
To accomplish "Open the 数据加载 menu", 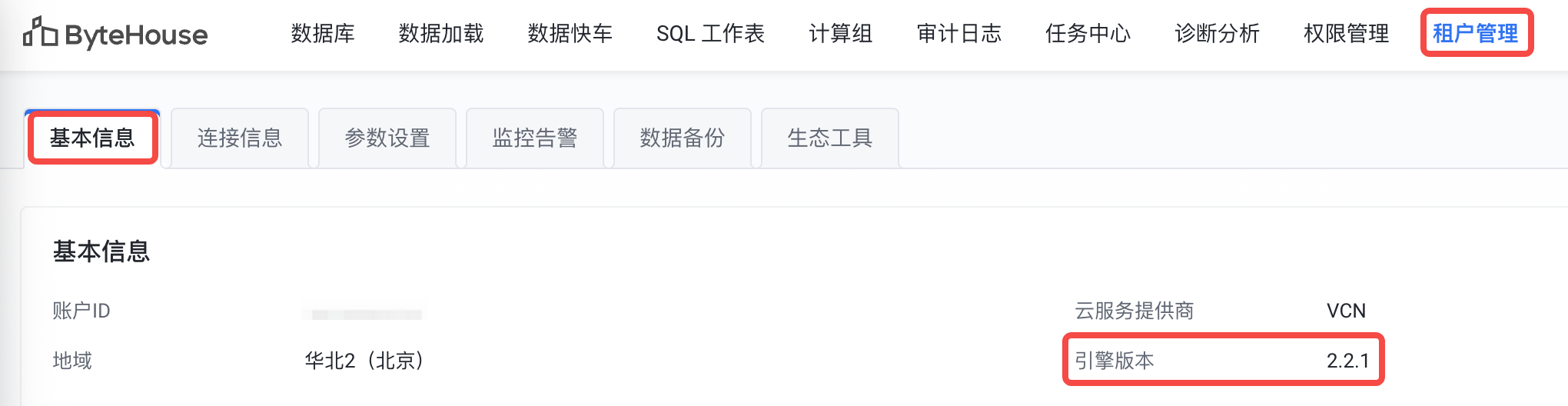I will (x=441, y=34).
